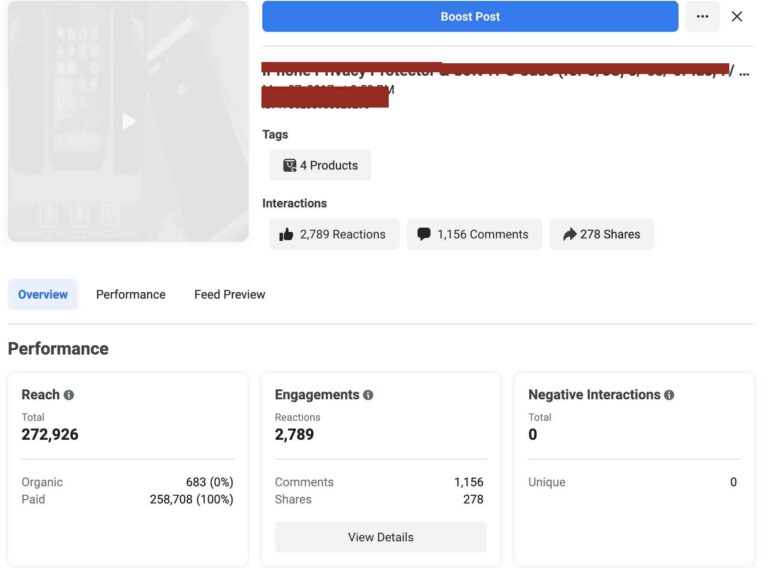This screenshot has width=768, height=568.
Task: Click the Comments value 1,156 in Engagements
Action: (x=469, y=482)
